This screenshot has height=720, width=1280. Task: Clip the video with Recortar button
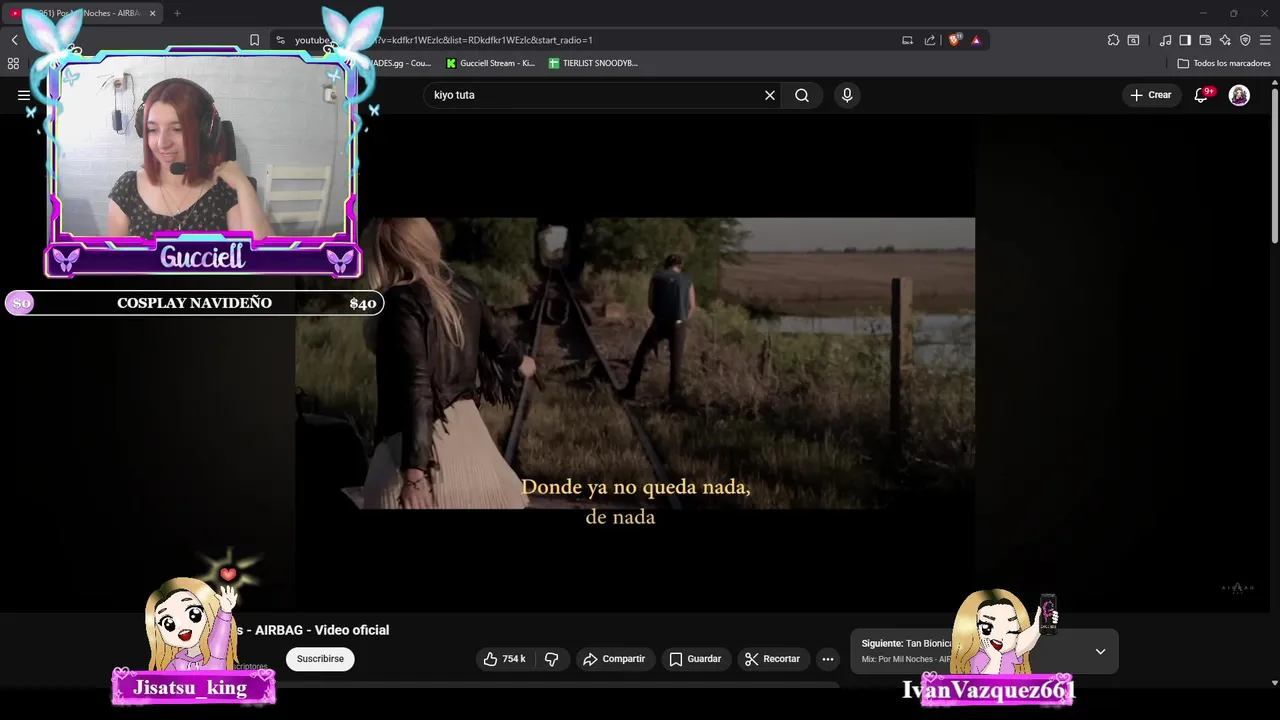point(772,659)
